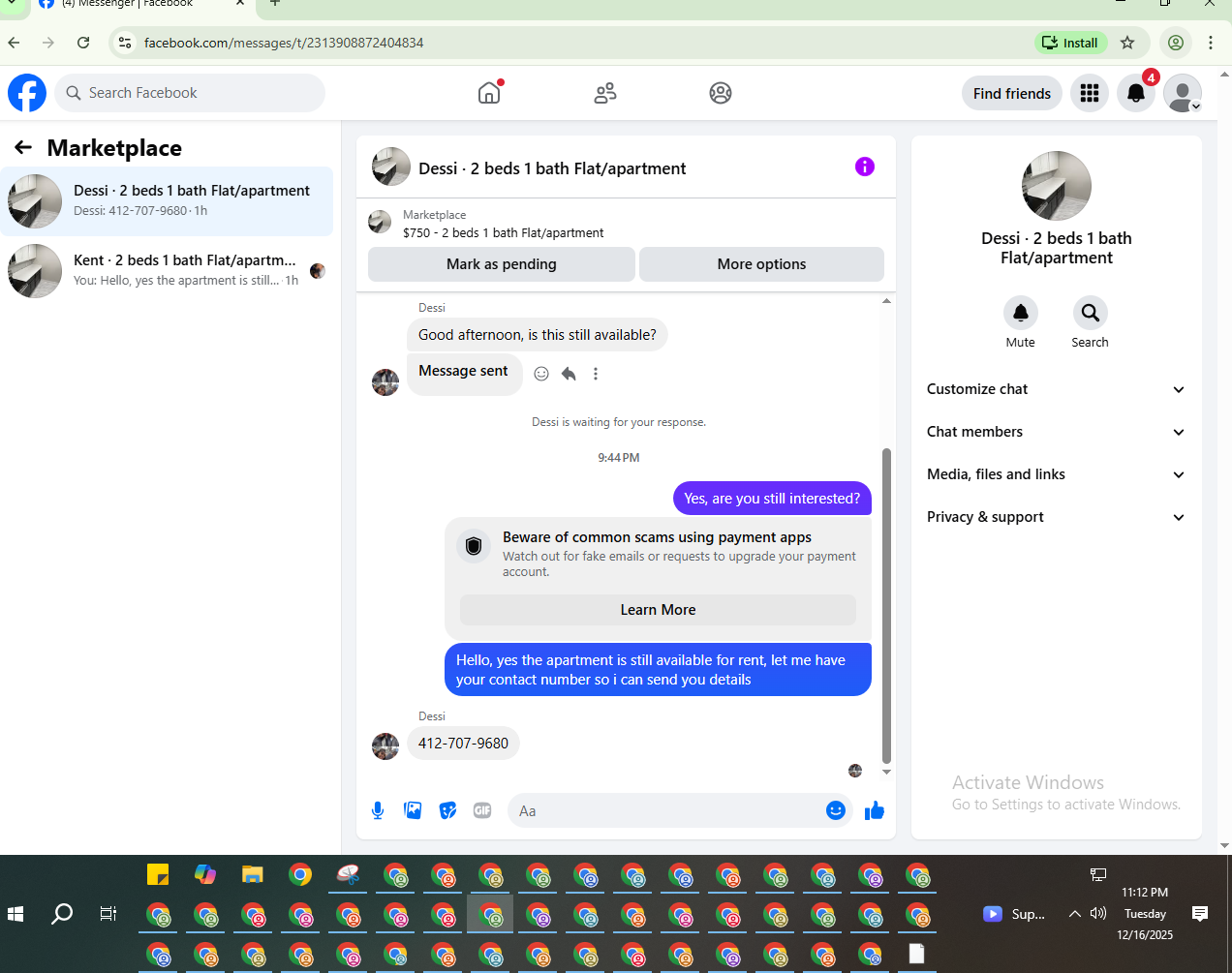Viewport: 1232px width, 973px height.
Task: Open Chrome's three-dot menu
Action: (x=1211, y=43)
